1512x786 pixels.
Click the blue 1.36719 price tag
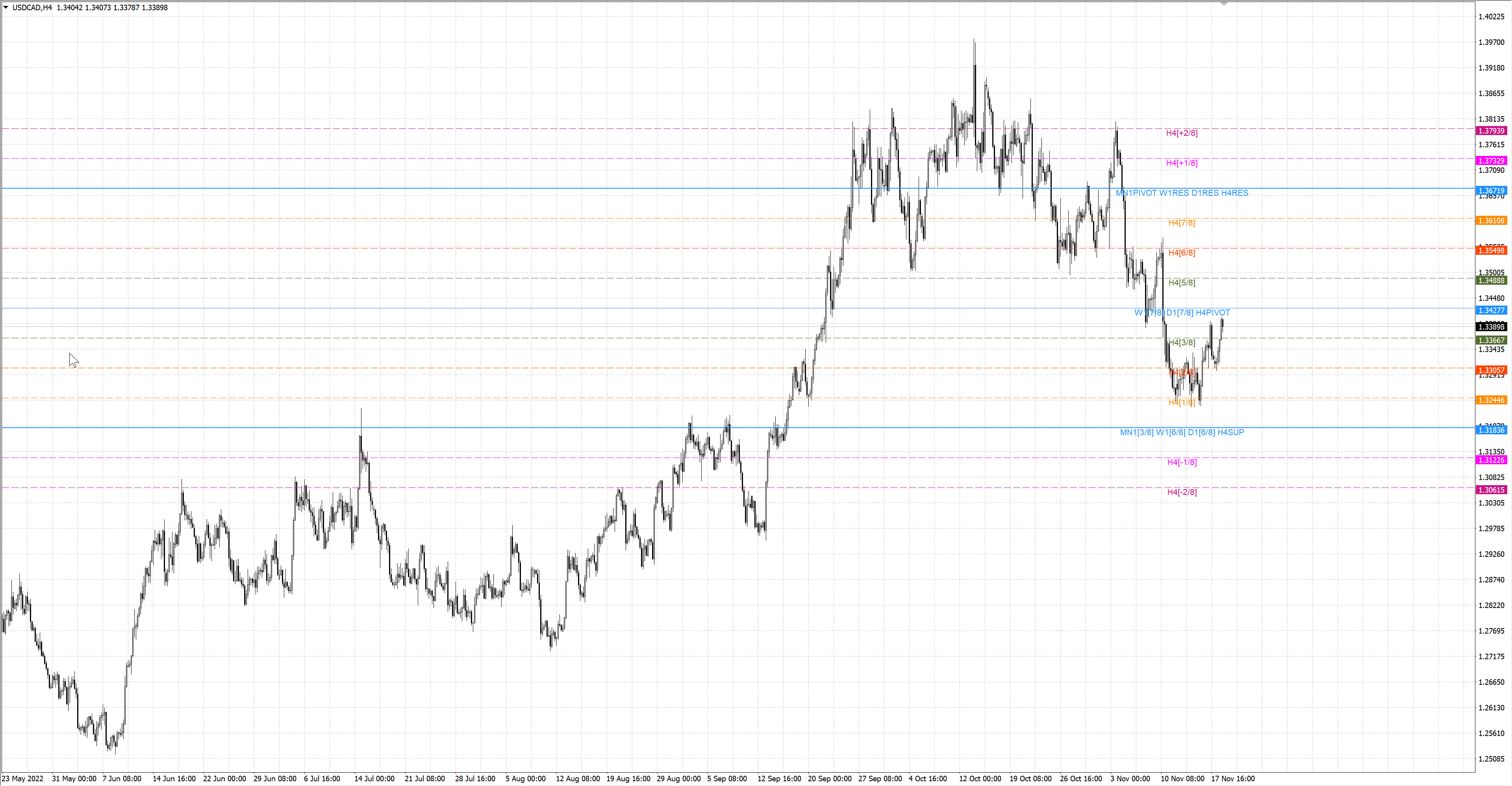(1491, 191)
